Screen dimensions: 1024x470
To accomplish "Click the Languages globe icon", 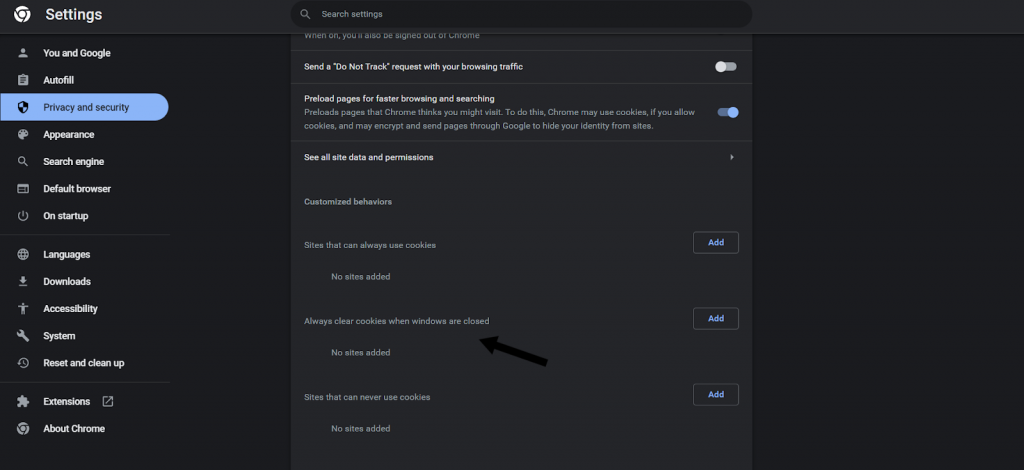I will [x=23, y=255].
